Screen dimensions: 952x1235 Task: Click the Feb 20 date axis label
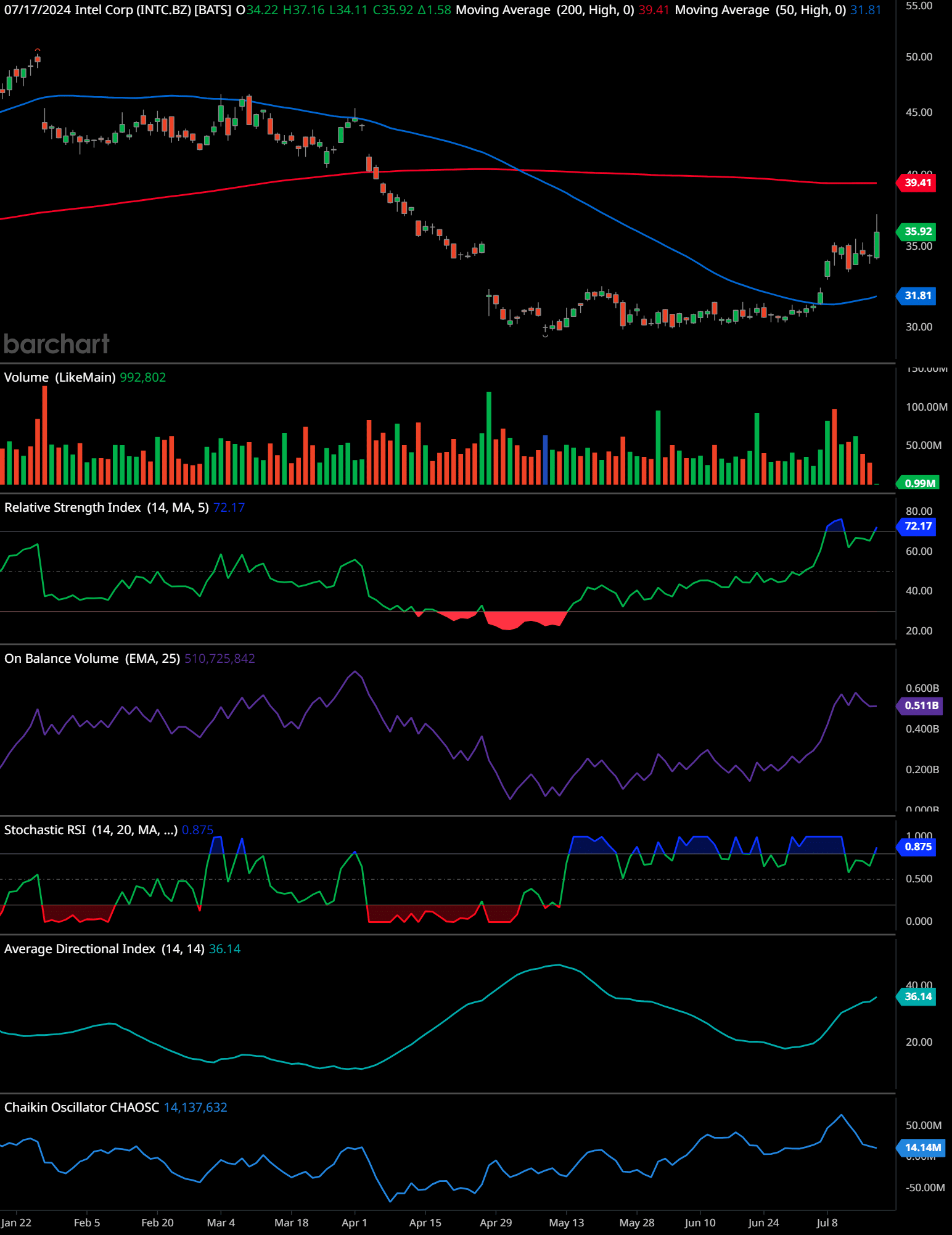pos(157,1223)
